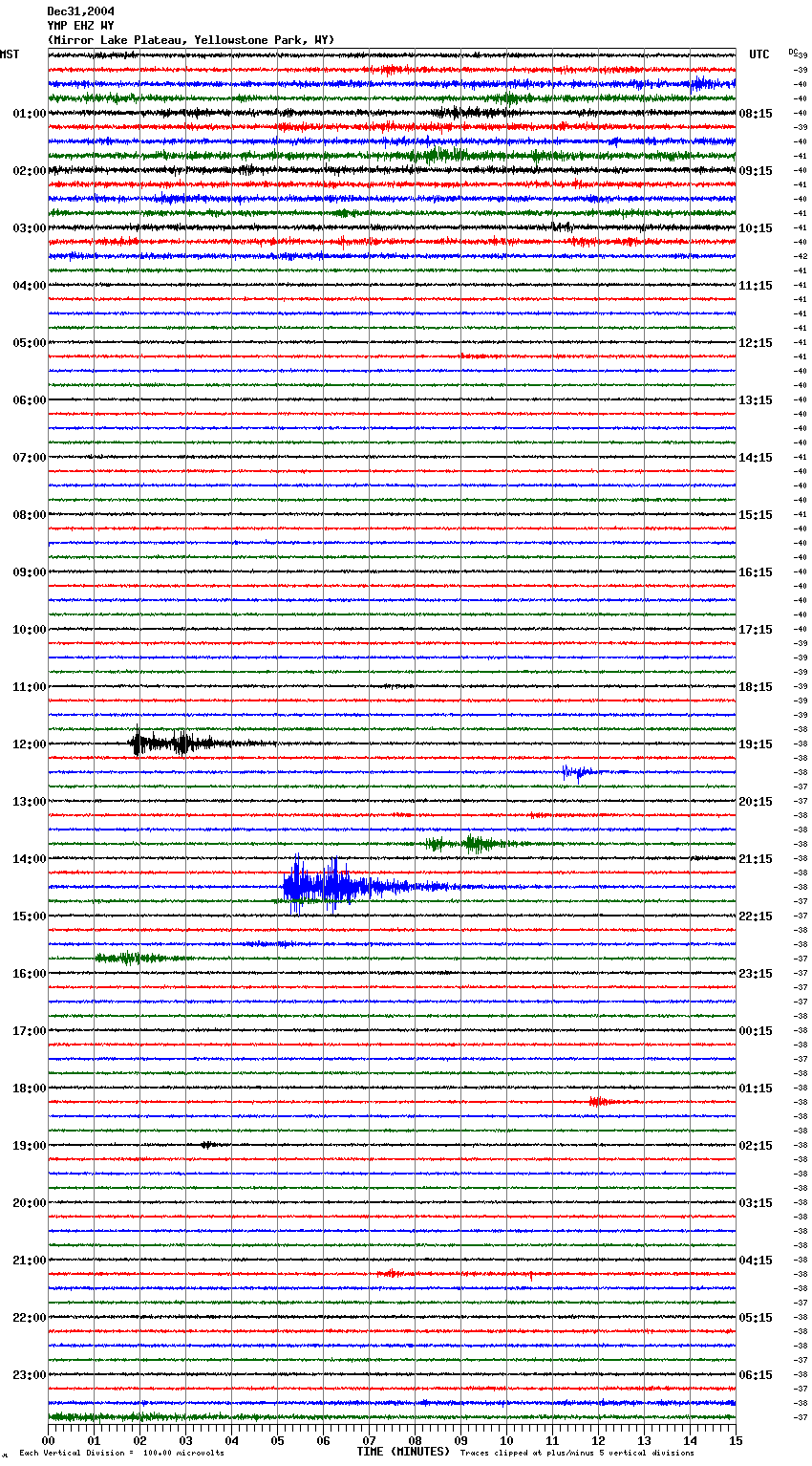Screen dimensions: 812x1466
Task: Select the 01:00 MST time label
Action: tap(30, 114)
